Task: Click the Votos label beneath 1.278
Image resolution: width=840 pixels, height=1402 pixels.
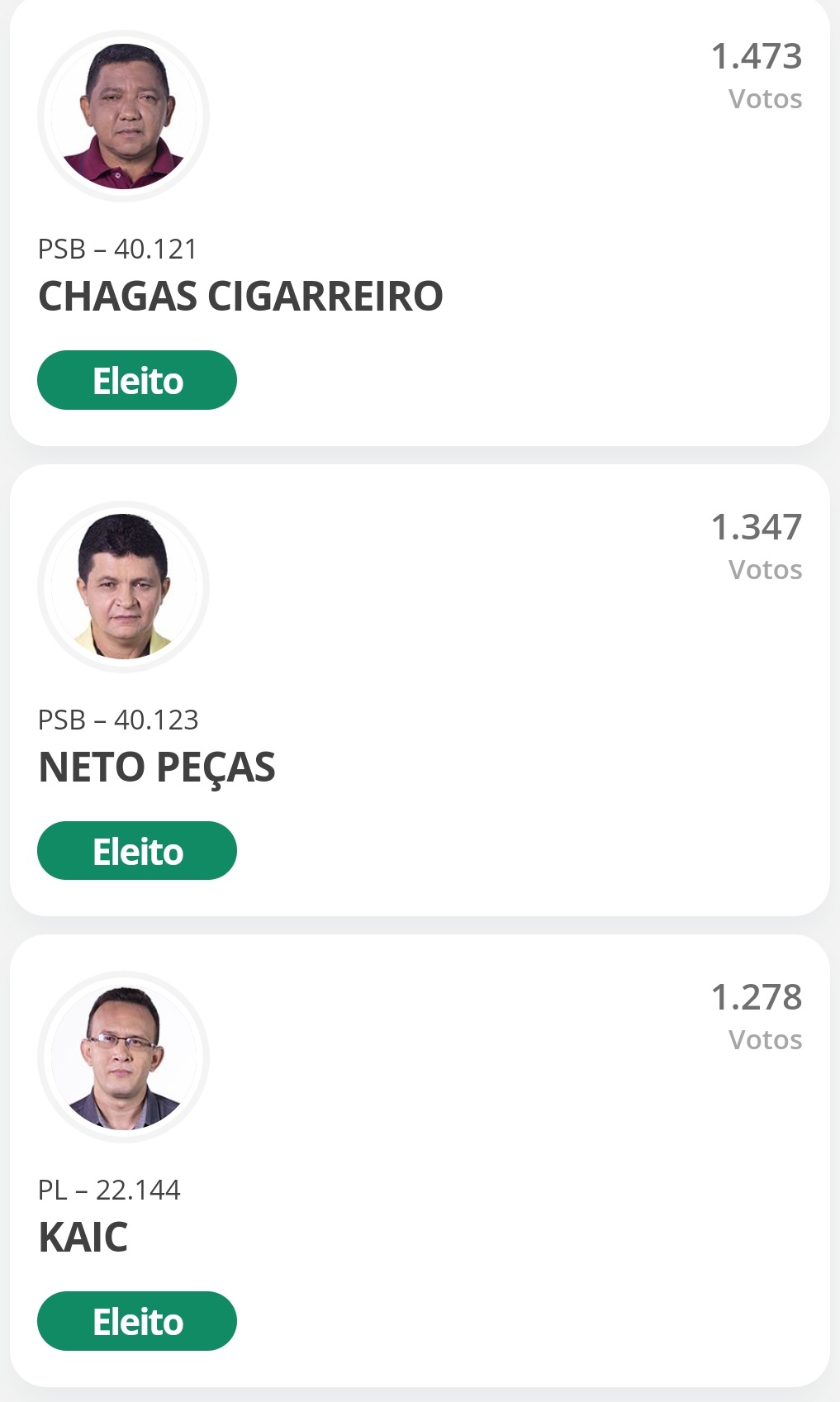Action: (765, 1040)
